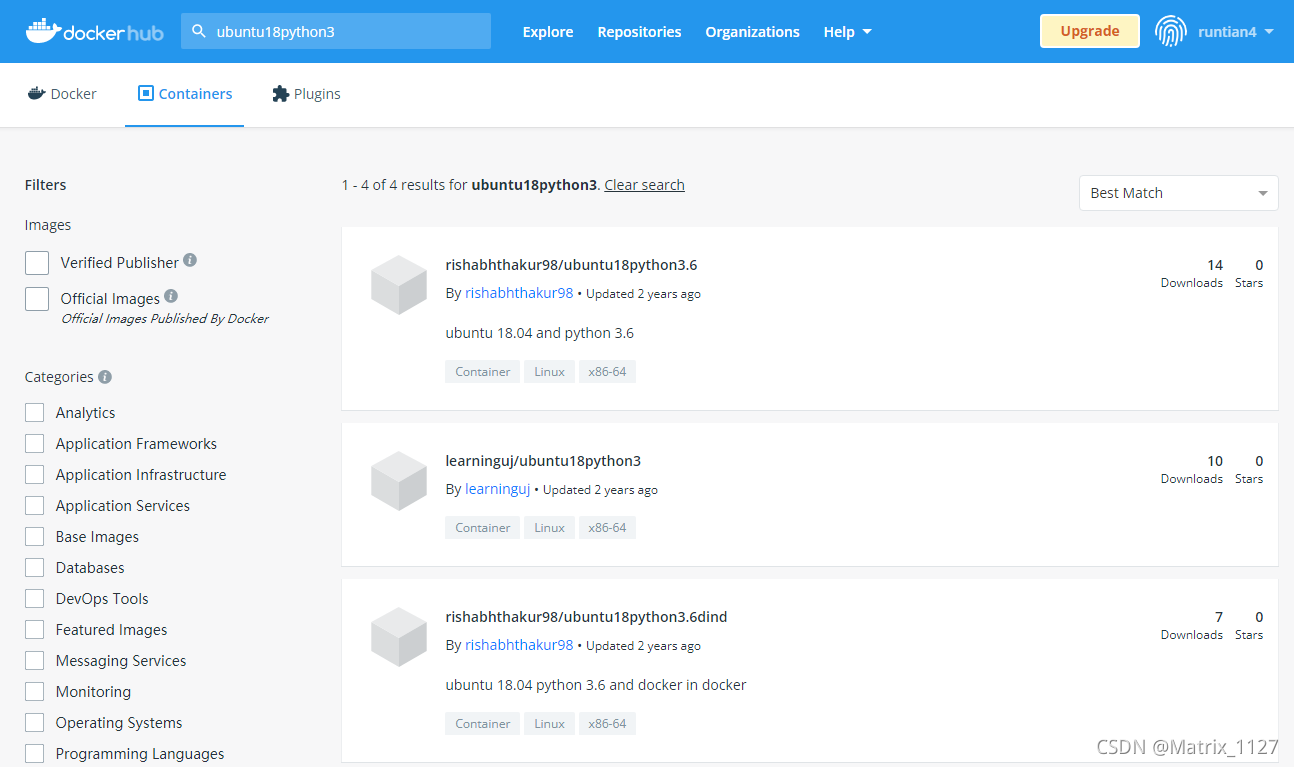The height and width of the screenshot is (767, 1294).
Task: Tick the Application Services checkbox
Action: coord(35,505)
